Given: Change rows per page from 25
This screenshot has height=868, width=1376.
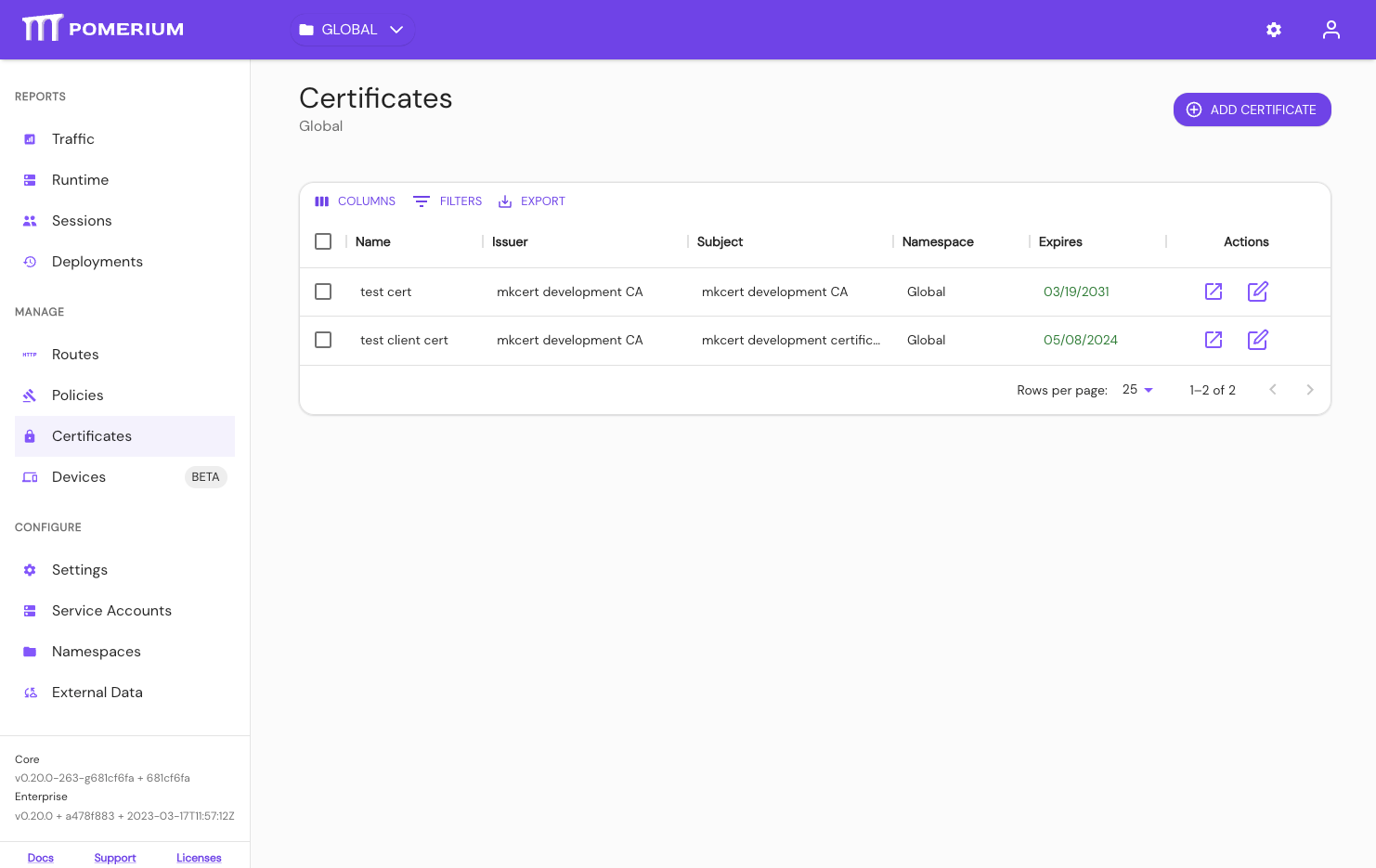Looking at the screenshot, I should tap(1136, 389).
